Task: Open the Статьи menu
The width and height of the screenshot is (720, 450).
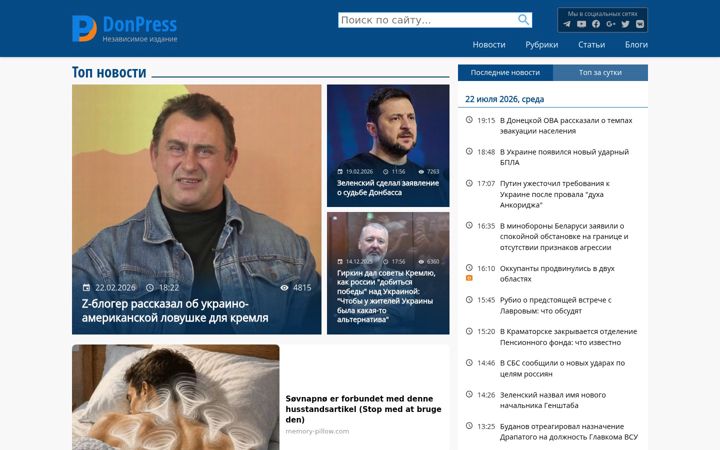Action: (591, 45)
